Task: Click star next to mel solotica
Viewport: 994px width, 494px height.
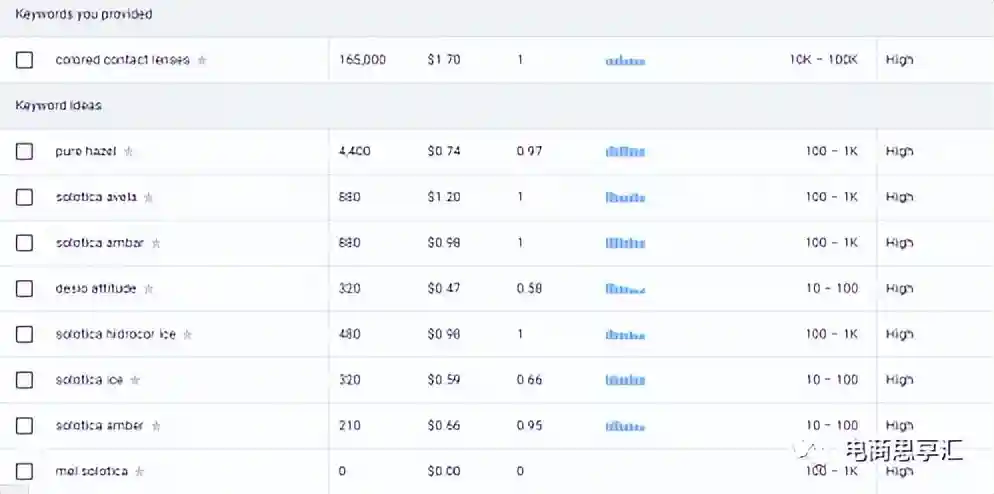Action: point(140,471)
